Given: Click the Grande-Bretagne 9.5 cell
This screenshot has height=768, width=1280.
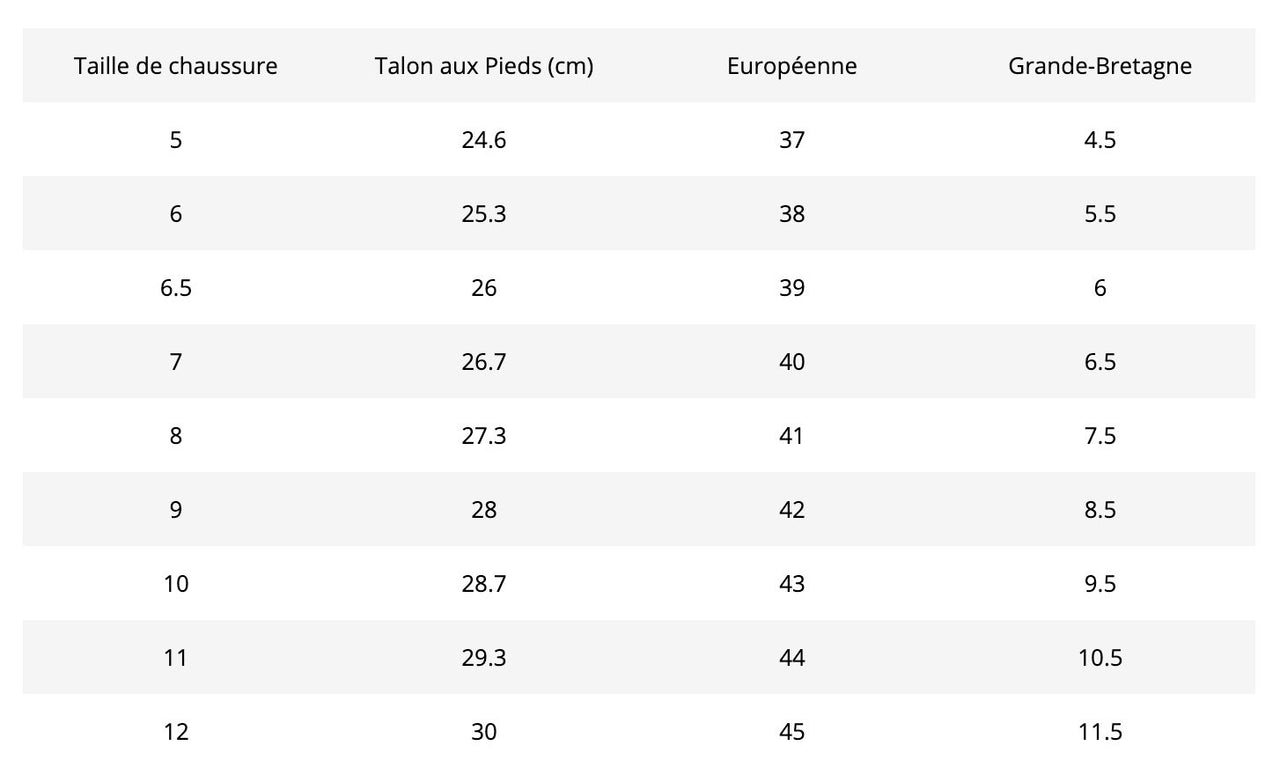Looking at the screenshot, I should tap(1100, 584).
